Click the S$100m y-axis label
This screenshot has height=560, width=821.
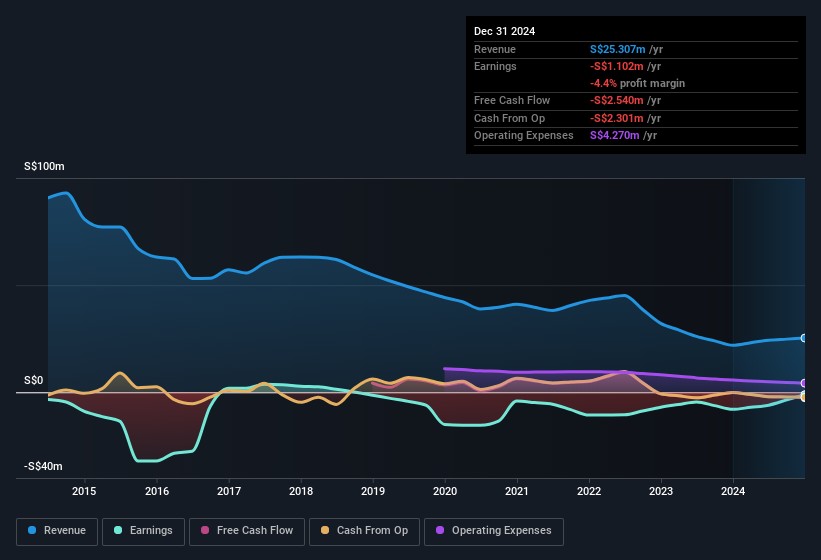(44, 167)
